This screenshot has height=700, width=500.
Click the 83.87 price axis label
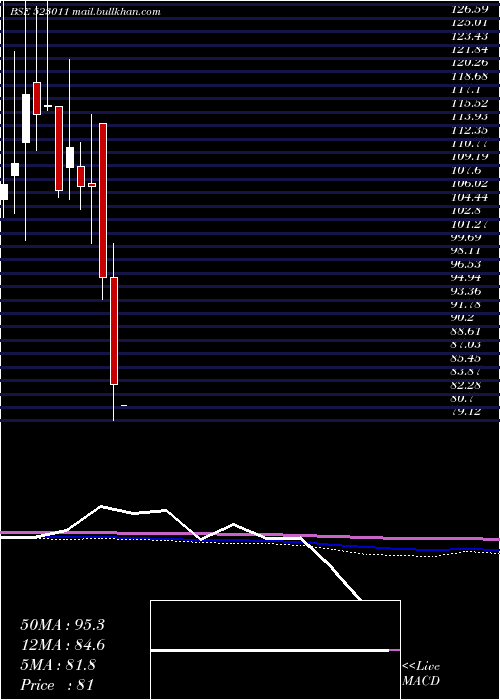click(x=468, y=371)
